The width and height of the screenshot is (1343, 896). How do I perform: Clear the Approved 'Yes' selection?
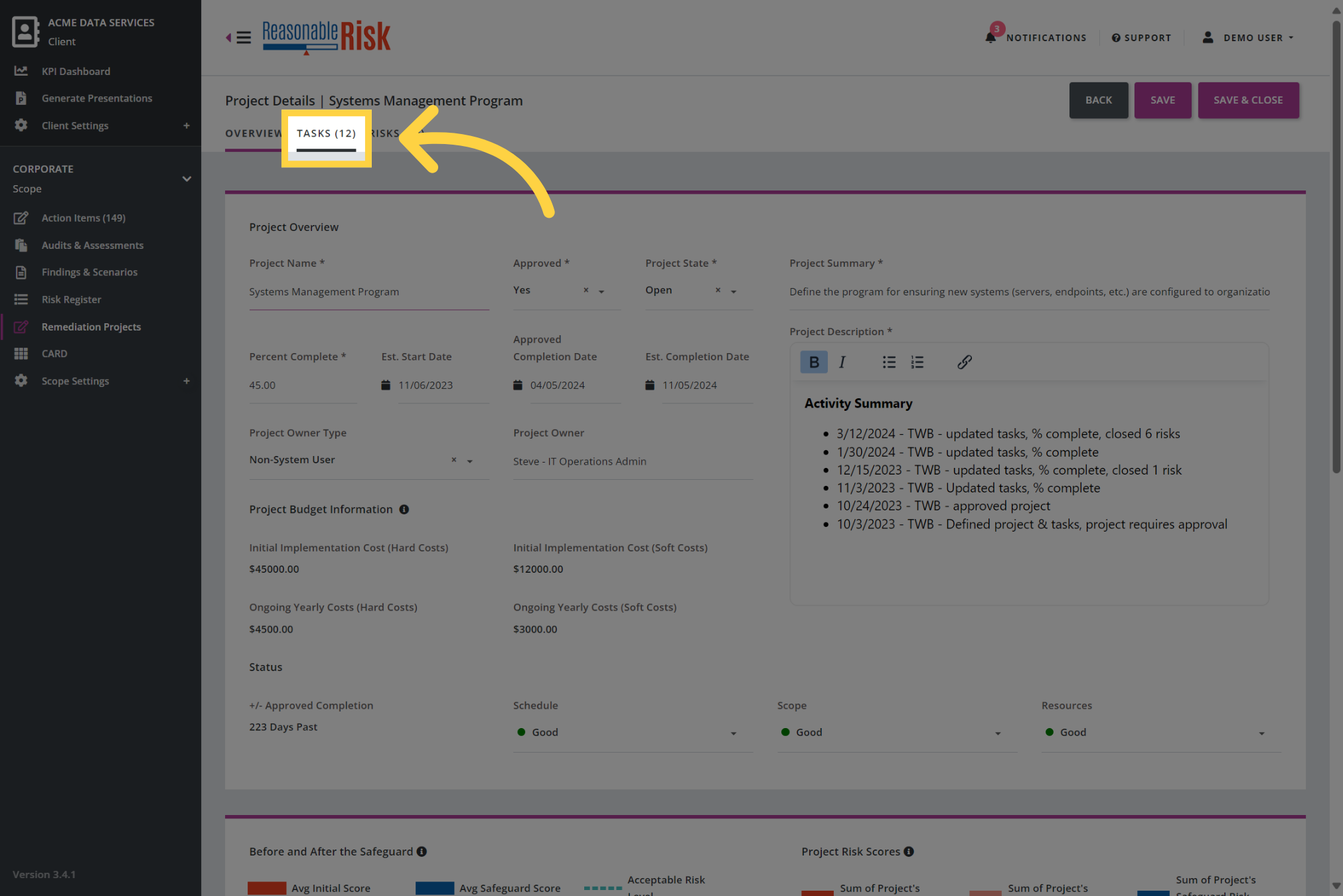[586, 290]
